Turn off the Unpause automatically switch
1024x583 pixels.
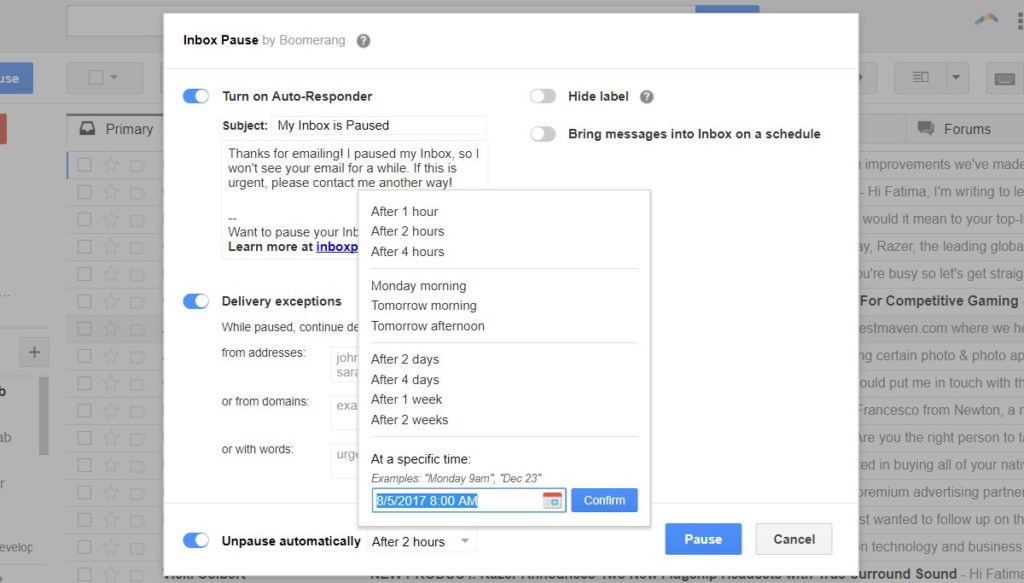(195, 540)
